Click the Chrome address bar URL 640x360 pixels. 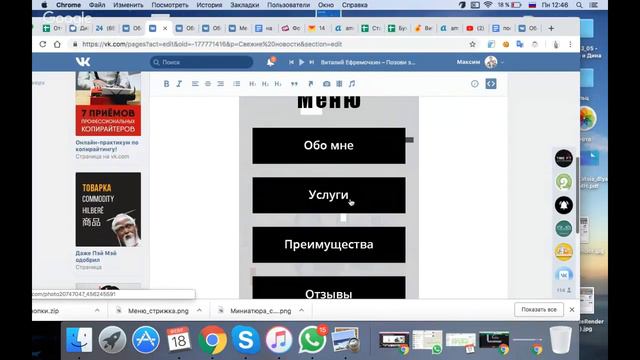pyautogui.click(x=212, y=44)
